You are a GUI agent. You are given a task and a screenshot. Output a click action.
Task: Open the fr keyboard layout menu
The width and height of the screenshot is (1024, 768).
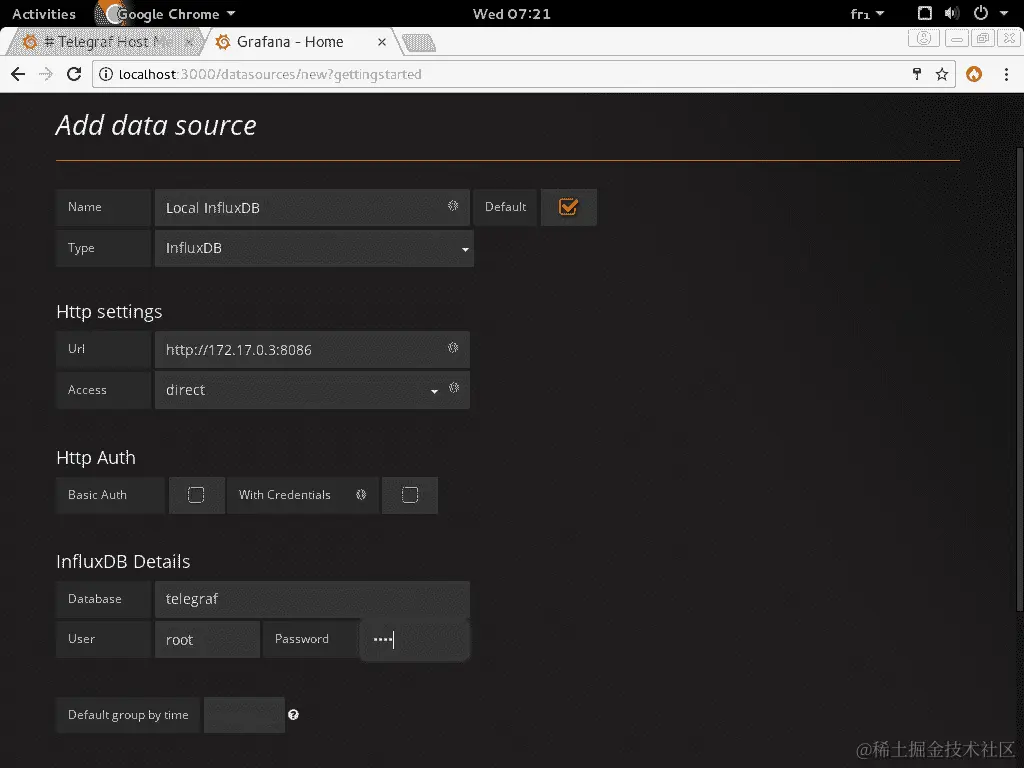coord(867,14)
